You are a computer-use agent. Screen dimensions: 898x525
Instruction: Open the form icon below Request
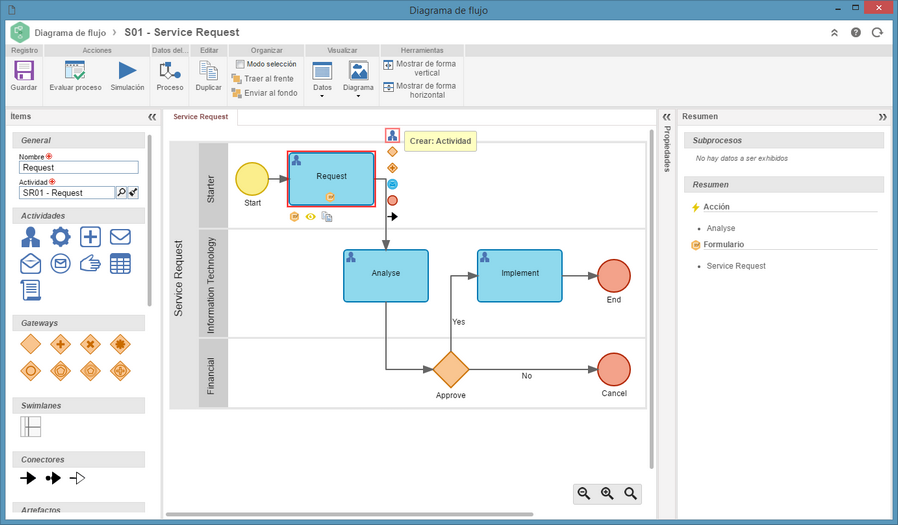(x=294, y=216)
